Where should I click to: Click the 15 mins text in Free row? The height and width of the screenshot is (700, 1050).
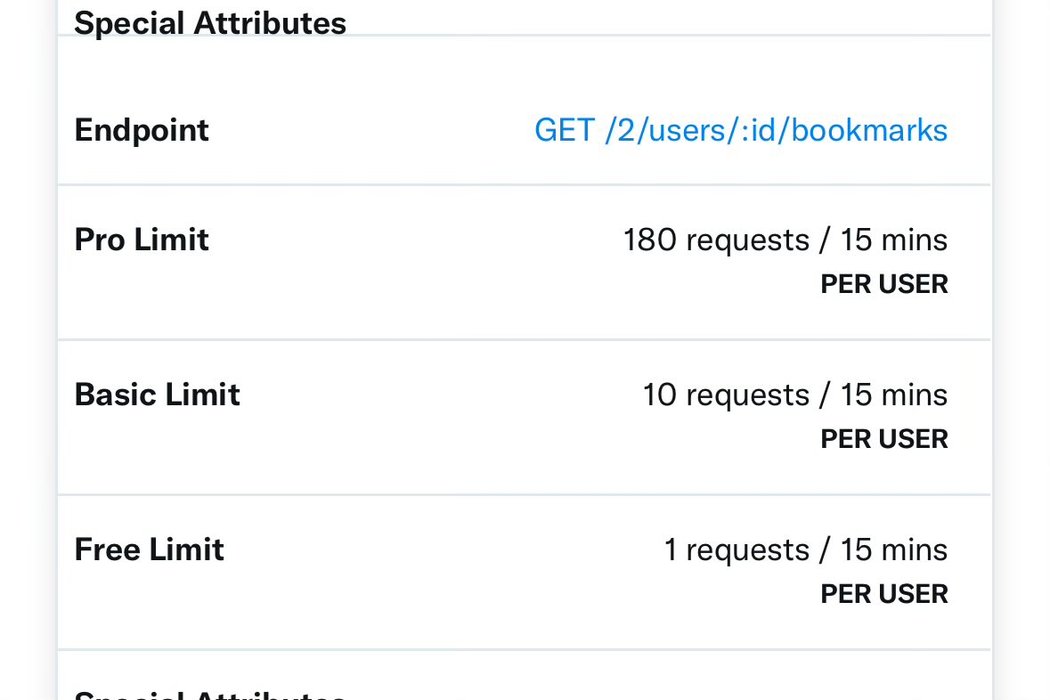[894, 549]
